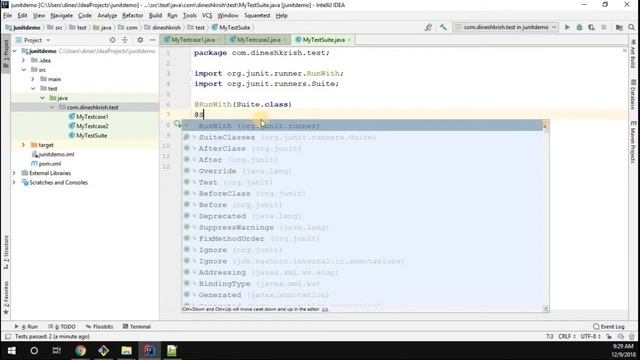Open Search Everywhere magnifier icon
This screenshot has width=640, height=360.
click(x=631, y=27)
